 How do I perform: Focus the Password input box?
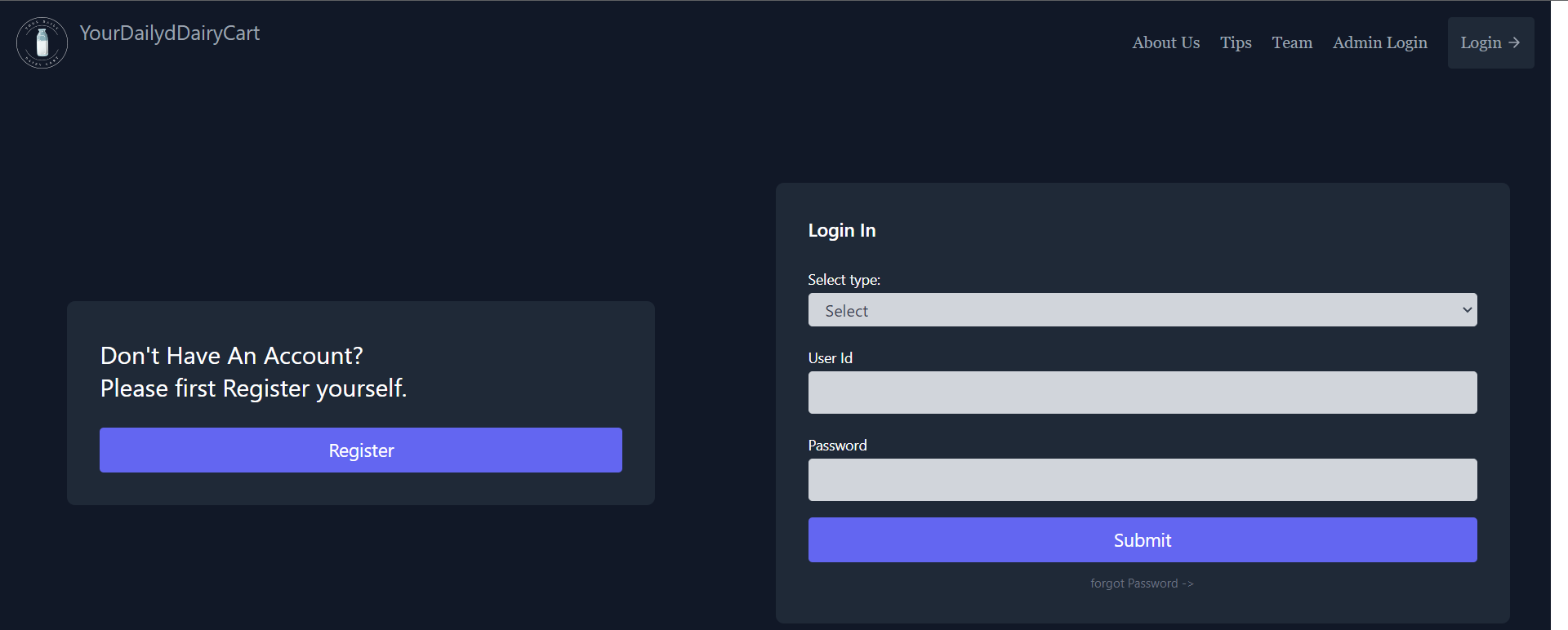pos(1142,480)
